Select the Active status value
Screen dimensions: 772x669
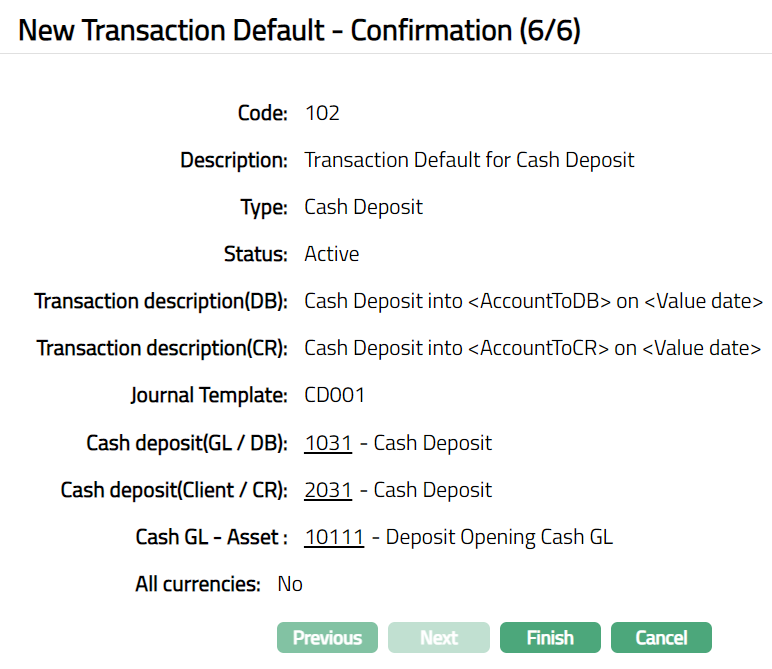pos(331,254)
